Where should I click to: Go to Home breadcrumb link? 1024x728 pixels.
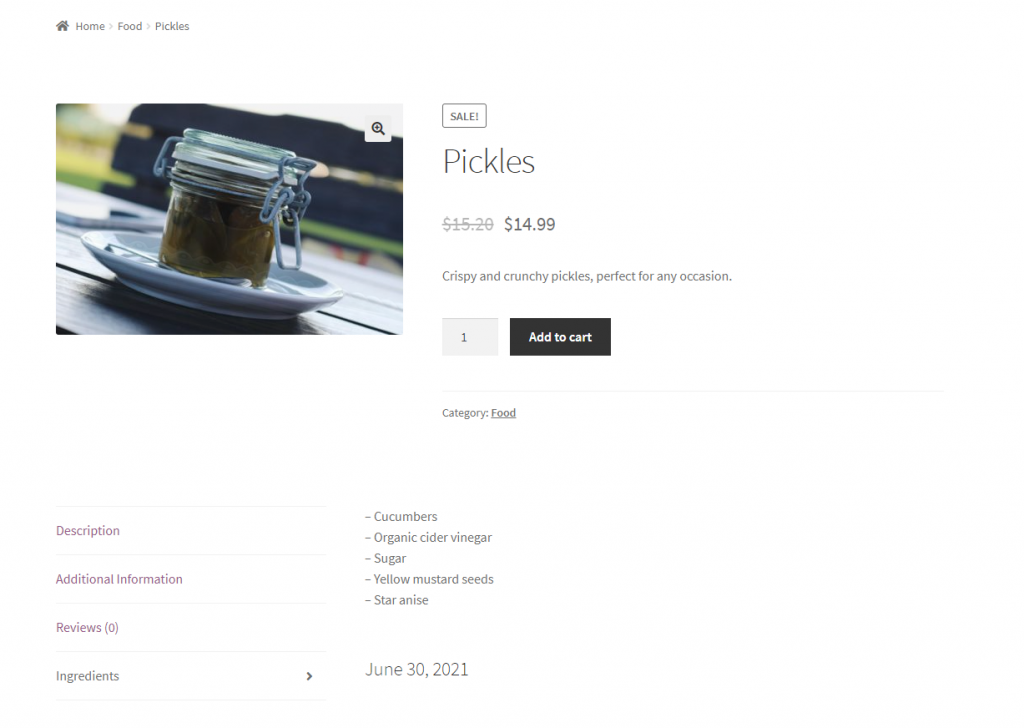click(90, 26)
